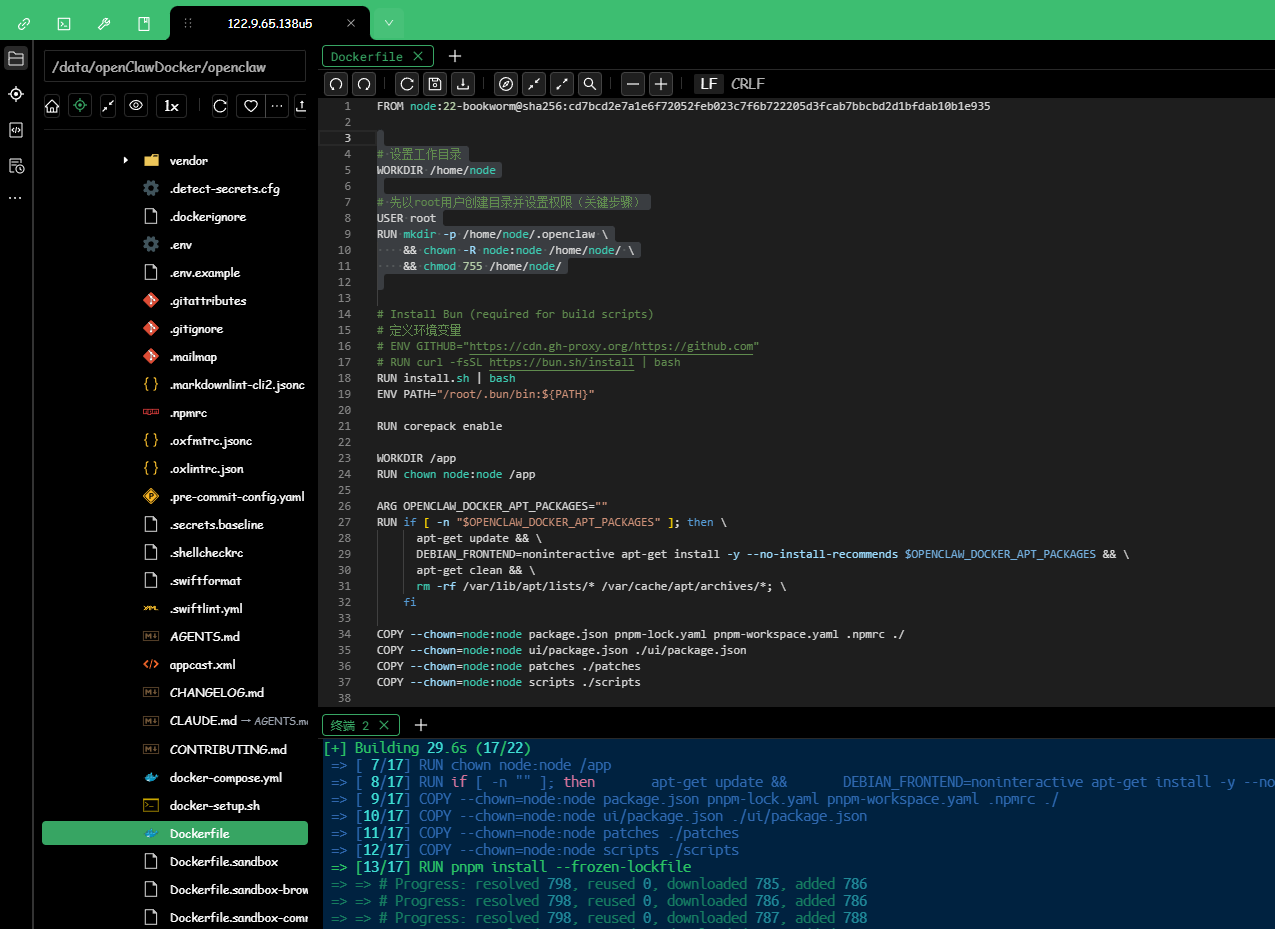Click the heart favorites icon in file panel
The image size is (1275, 929).
[x=250, y=105]
